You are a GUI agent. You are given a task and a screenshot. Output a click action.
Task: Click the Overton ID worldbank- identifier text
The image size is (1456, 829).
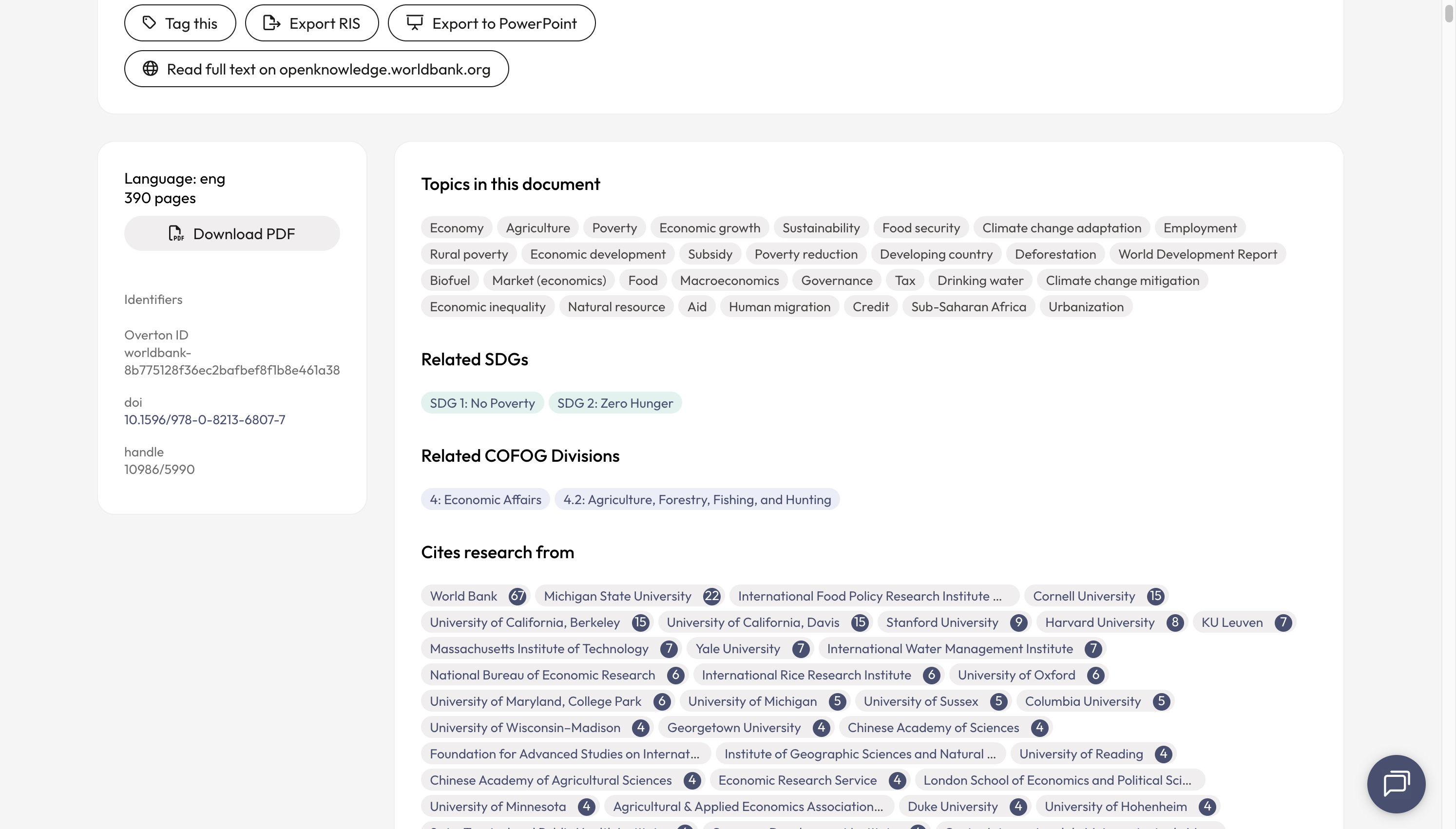coord(232,361)
